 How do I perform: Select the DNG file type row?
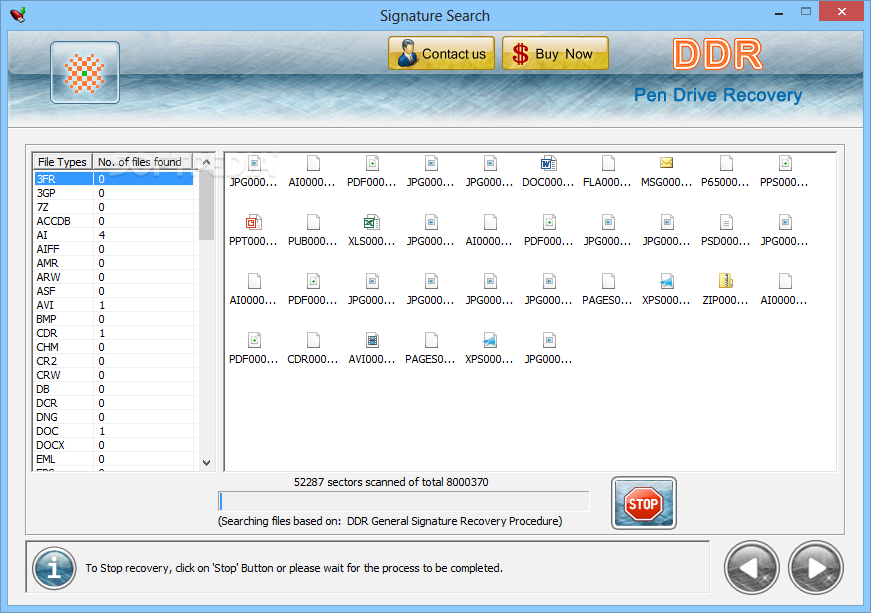coord(114,417)
